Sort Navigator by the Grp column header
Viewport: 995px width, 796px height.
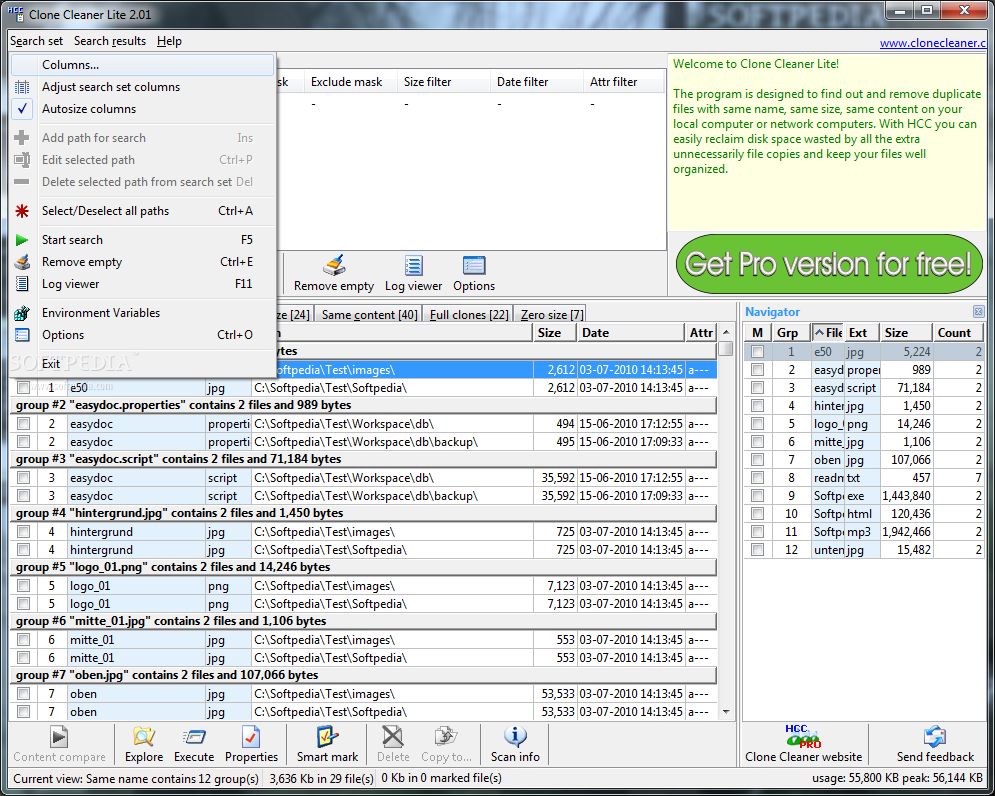coord(791,333)
